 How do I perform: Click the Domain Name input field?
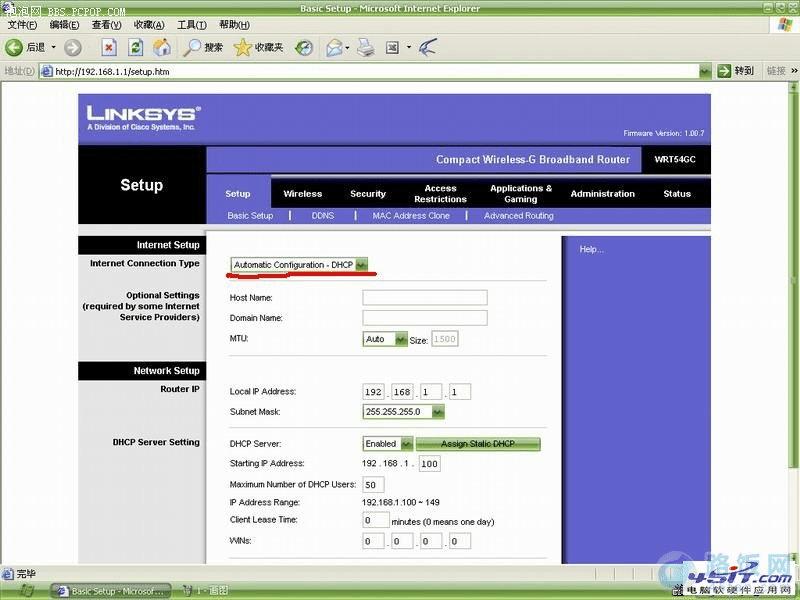click(x=424, y=318)
